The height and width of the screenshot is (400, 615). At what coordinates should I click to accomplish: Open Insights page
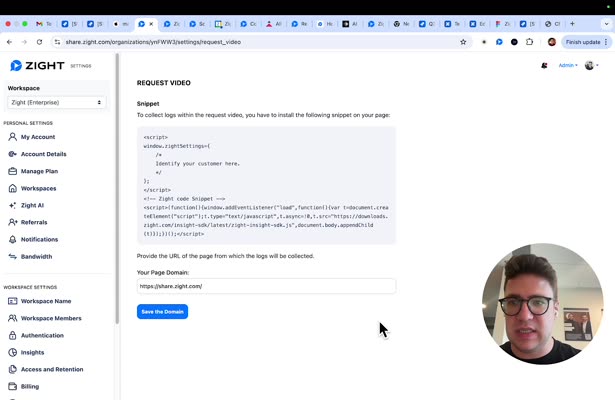tap(26, 353)
